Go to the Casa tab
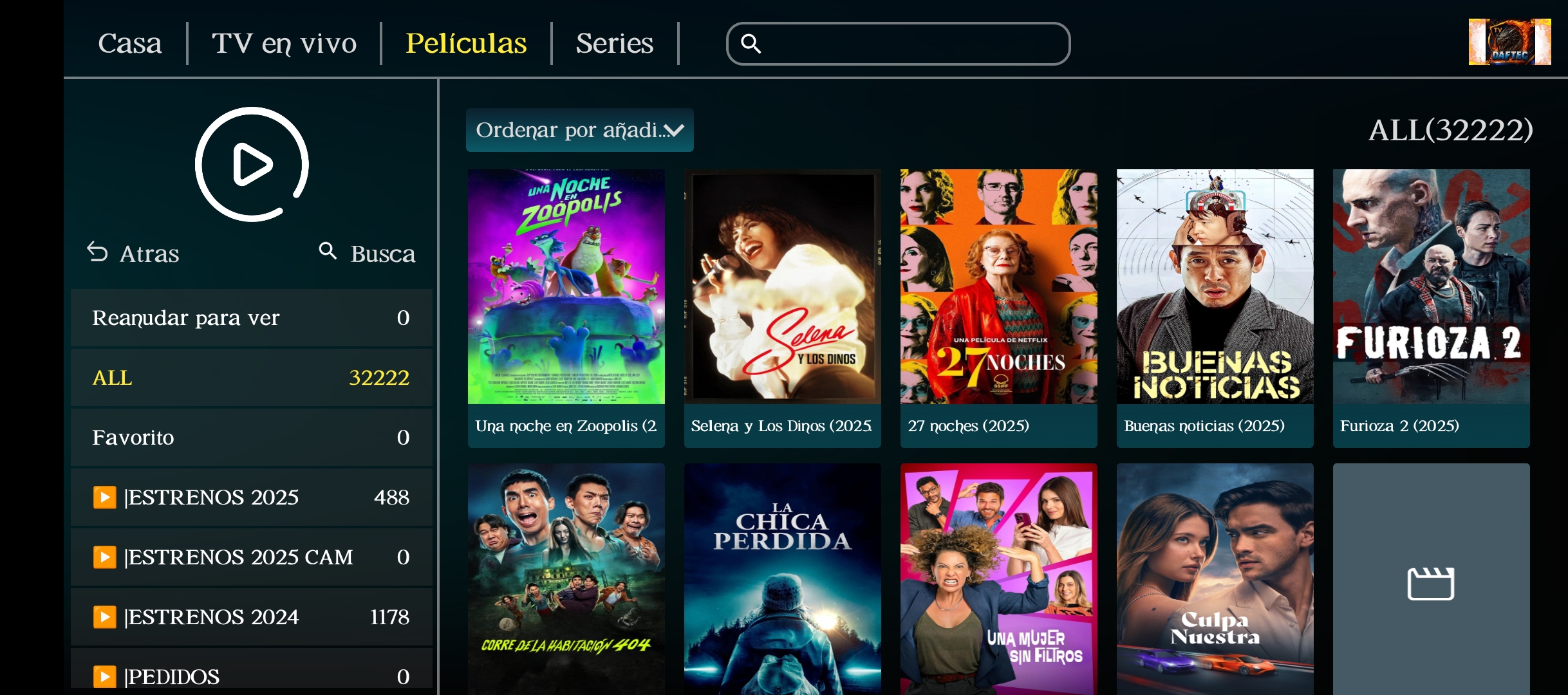Viewport: 1568px width, 695px height. pyautogui.click(x=129, y=43)
